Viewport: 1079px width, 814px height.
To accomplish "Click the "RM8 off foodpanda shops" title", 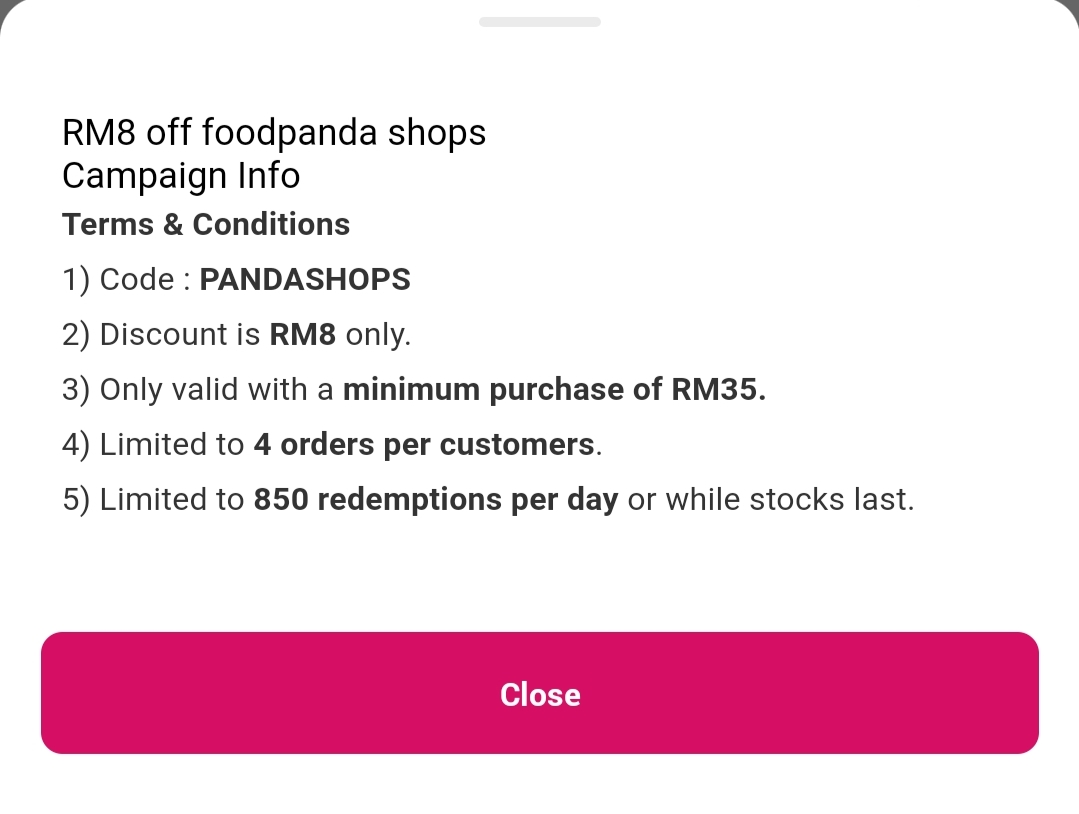I will pos(274,132).
